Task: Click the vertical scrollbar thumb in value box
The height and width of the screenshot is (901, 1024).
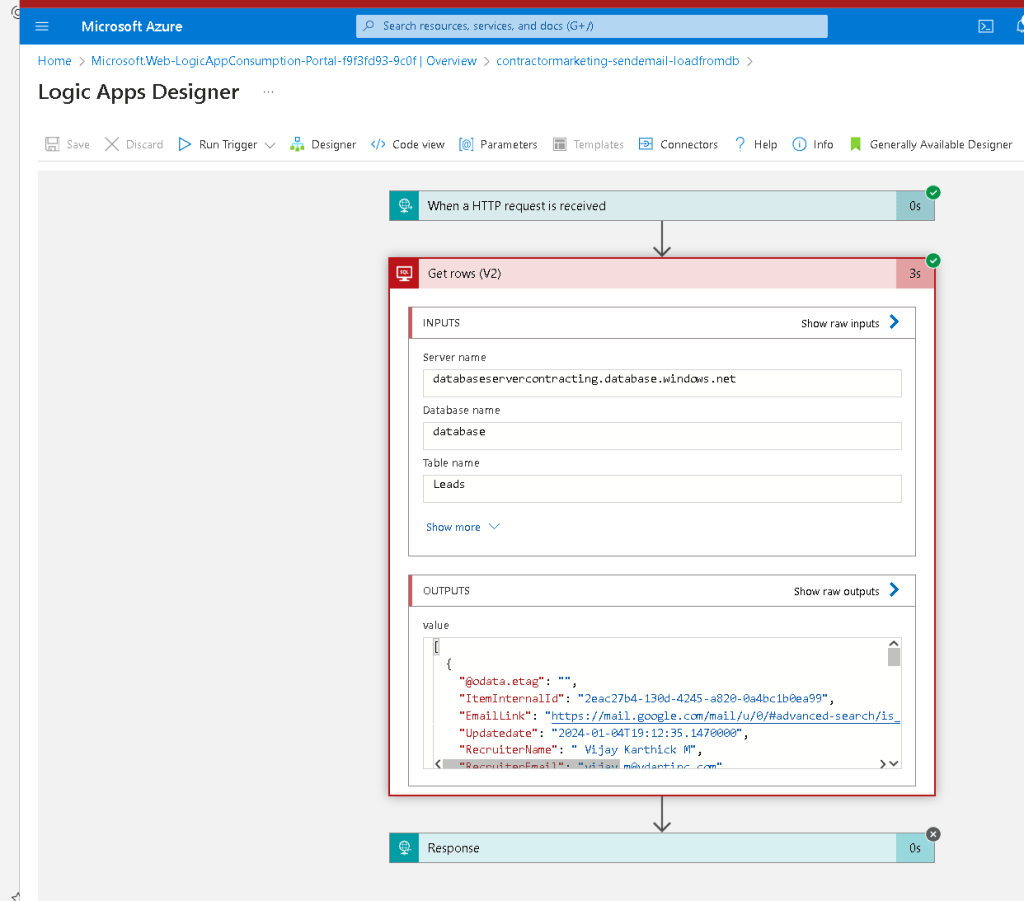Action: coord(893,657)
